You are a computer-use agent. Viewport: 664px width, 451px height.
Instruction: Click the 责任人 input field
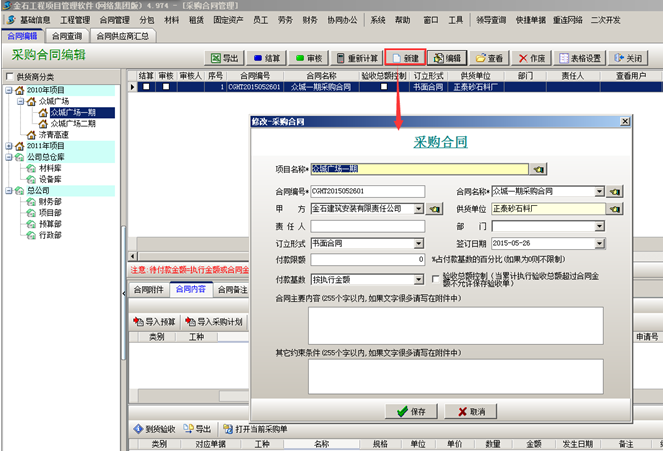(368, 226)
